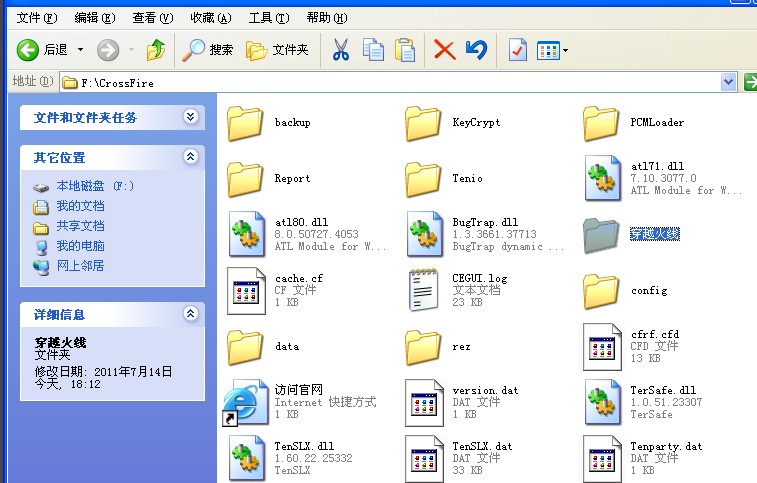Click the Properties checkmark icon

tap(518, 50)
